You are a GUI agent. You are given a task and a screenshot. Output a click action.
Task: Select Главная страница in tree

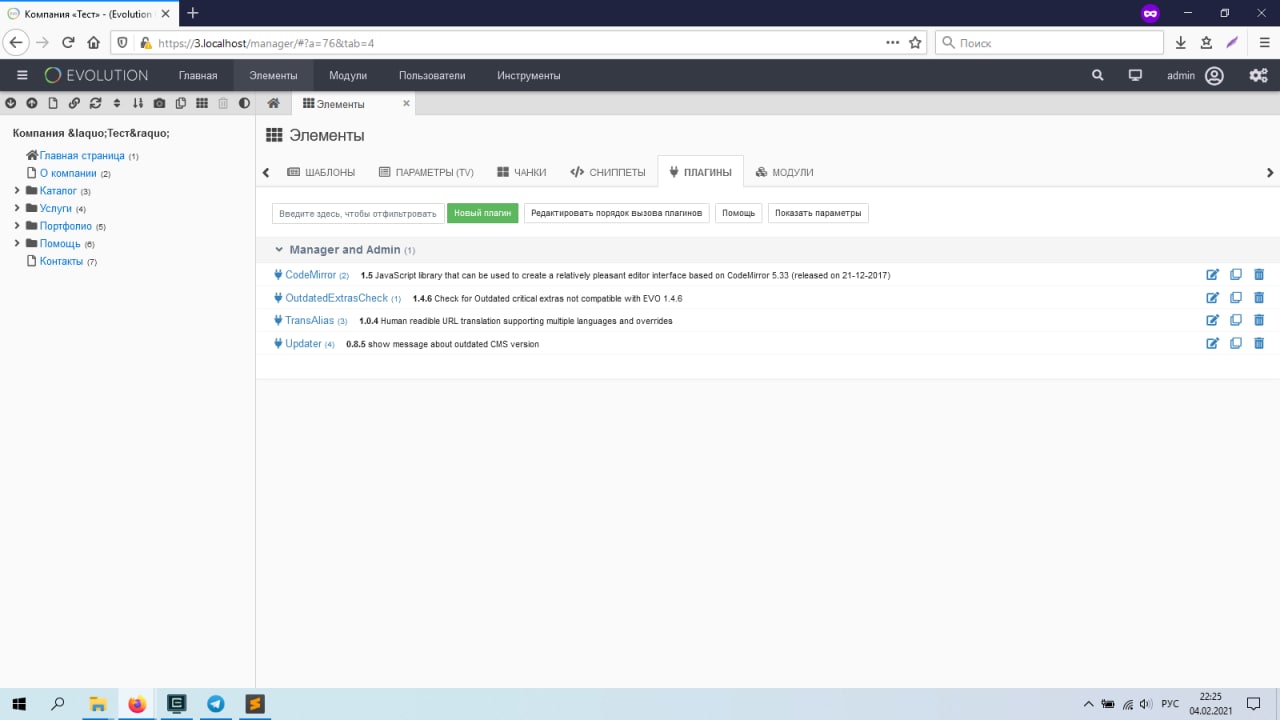pos(82,156)
